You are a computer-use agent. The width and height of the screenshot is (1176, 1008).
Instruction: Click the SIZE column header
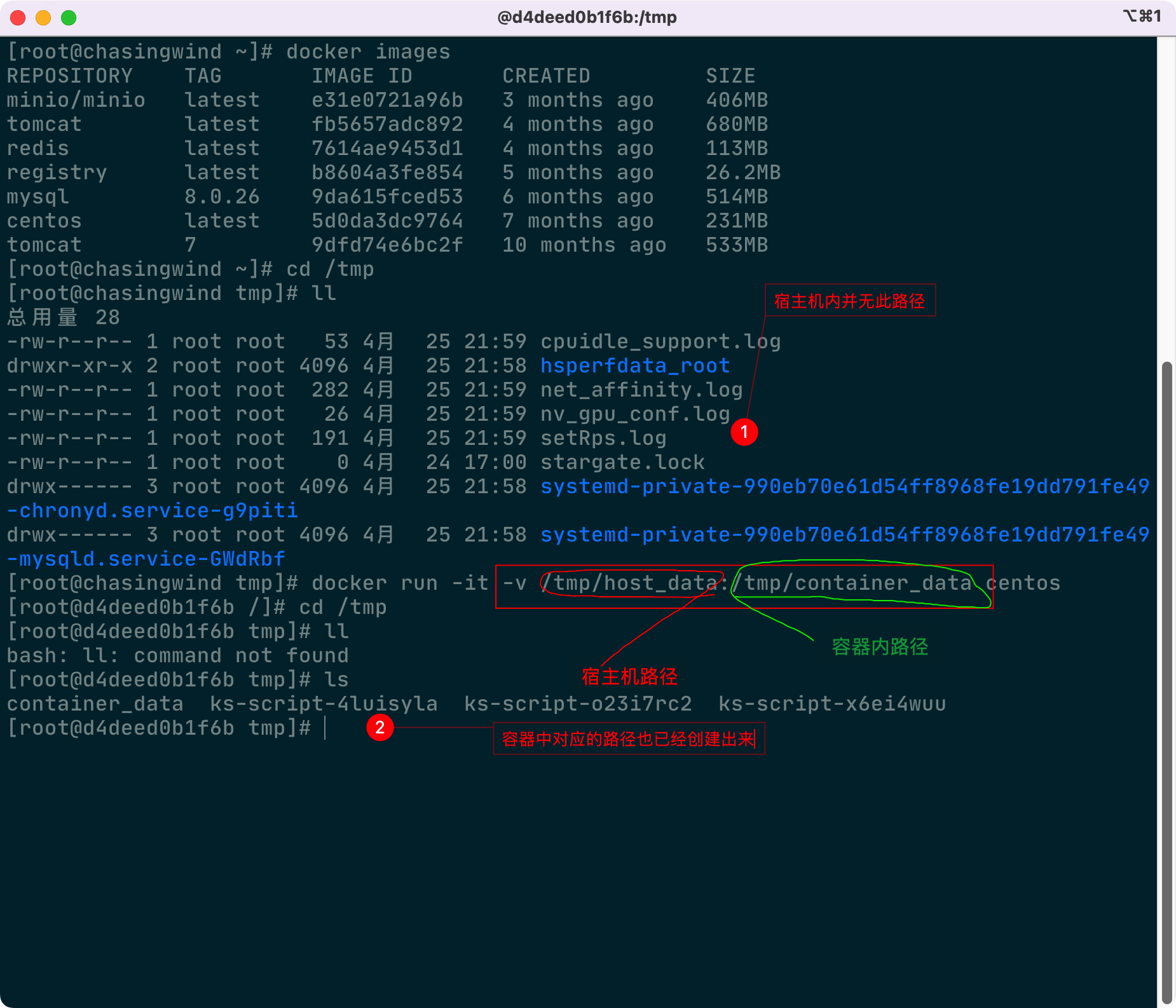(x=730, y=76)
